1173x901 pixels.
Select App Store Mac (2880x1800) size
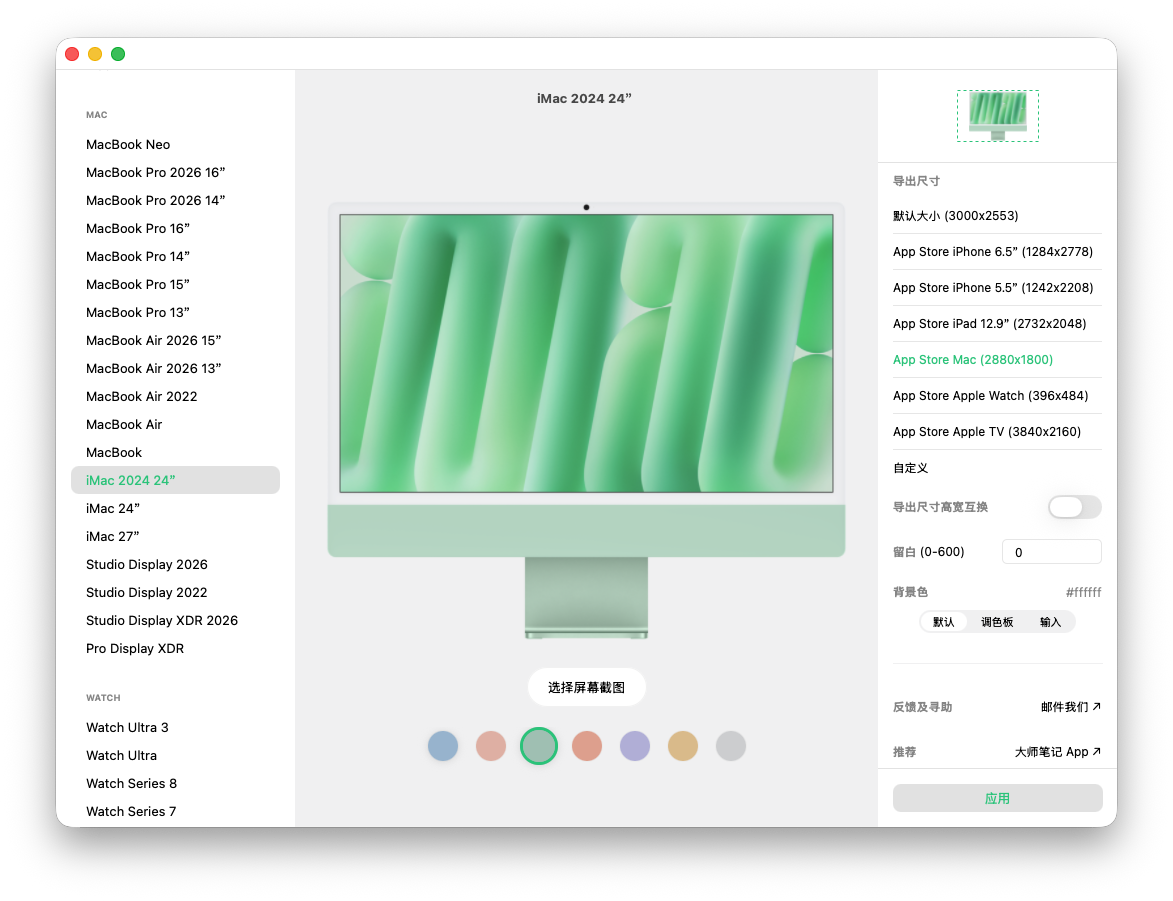(997, 359)
